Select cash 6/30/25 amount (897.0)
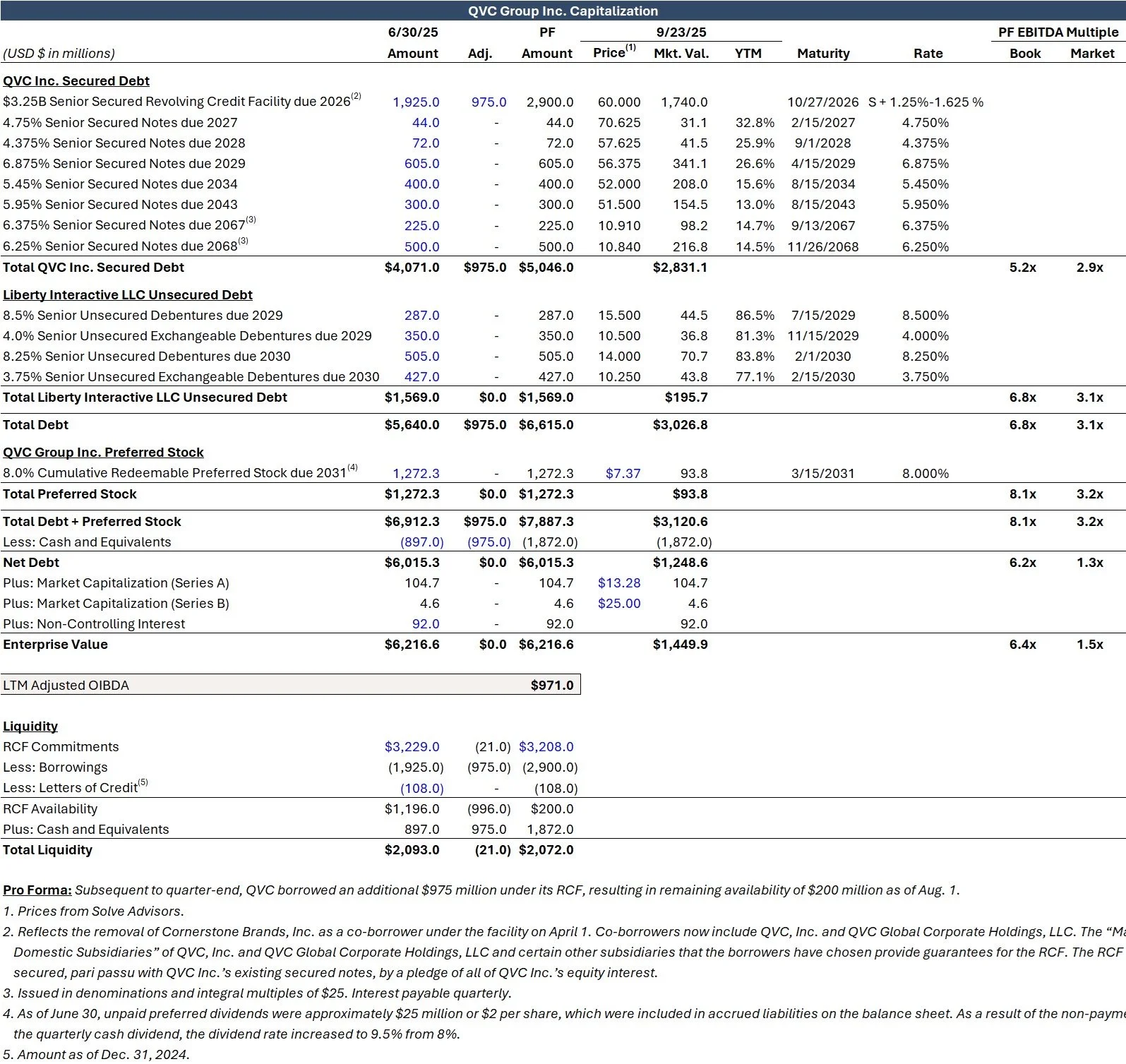Image resolution: width=1126 pixels, height=1064 pixels. [422, 542]
